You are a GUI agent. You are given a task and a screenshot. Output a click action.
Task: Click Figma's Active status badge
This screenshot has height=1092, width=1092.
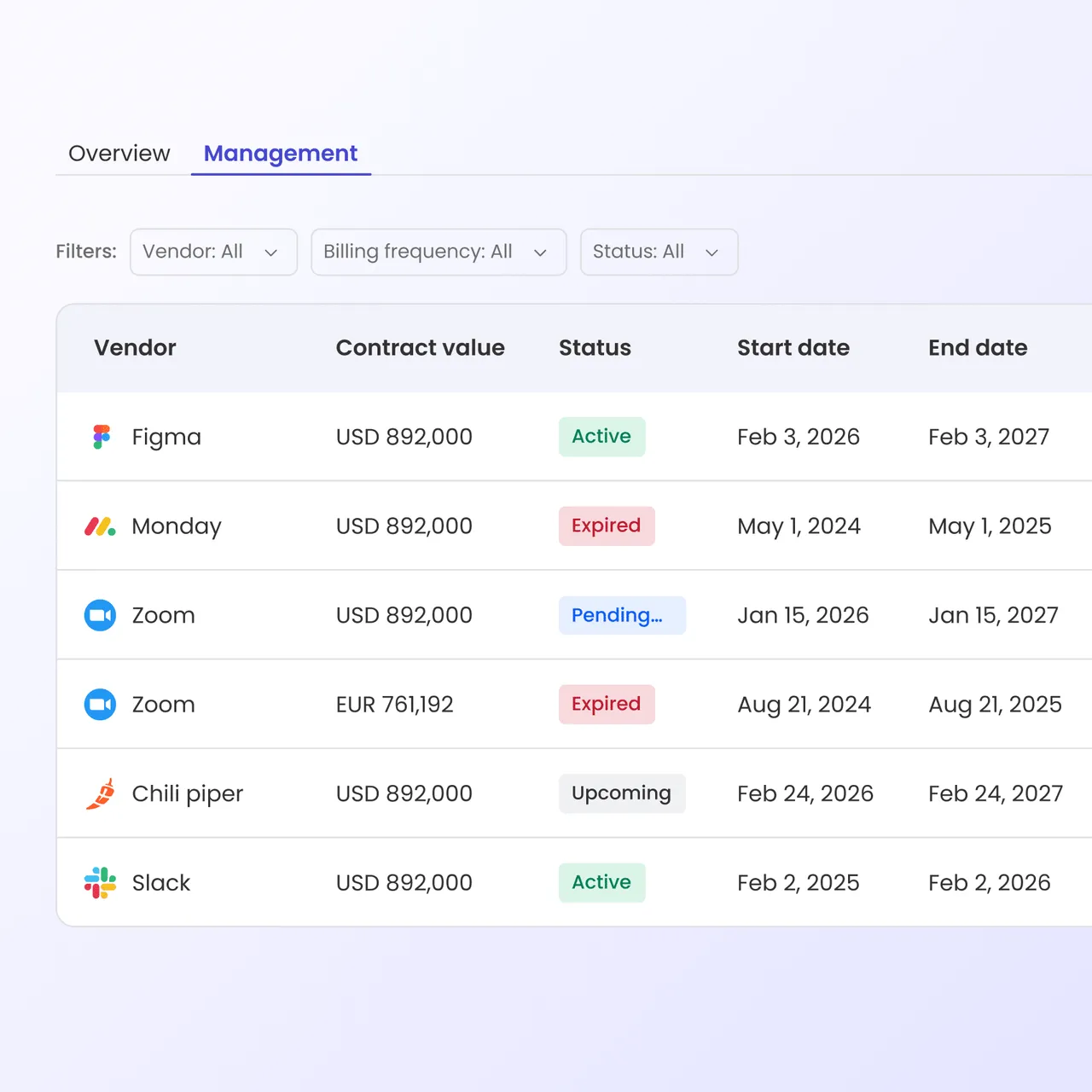[601, 437]
